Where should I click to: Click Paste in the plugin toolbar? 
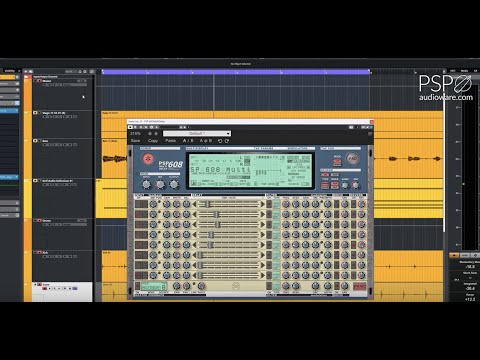tap(170, 141)
